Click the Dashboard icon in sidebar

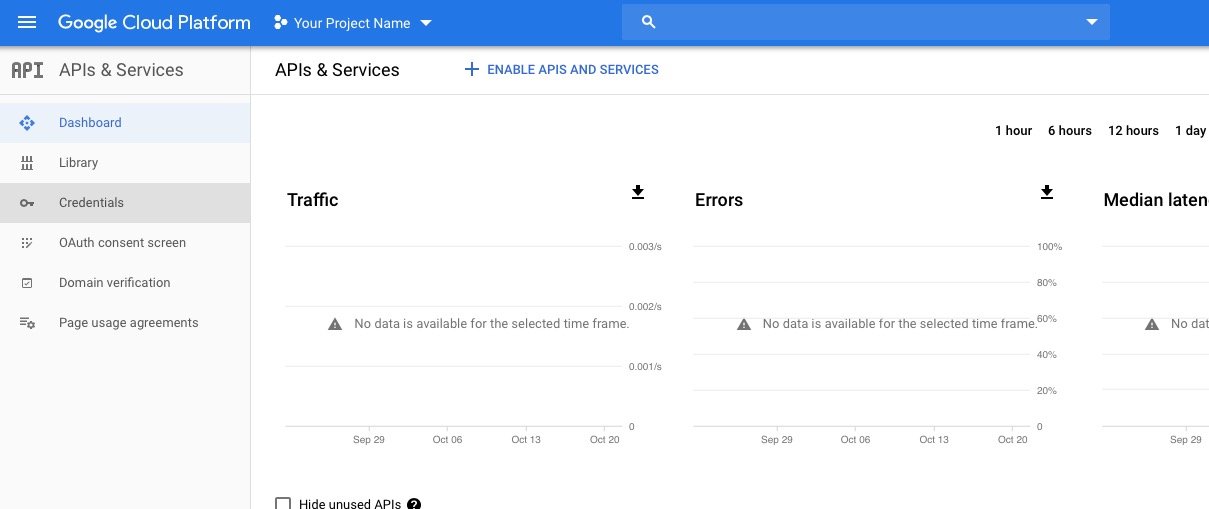point(27,123)
